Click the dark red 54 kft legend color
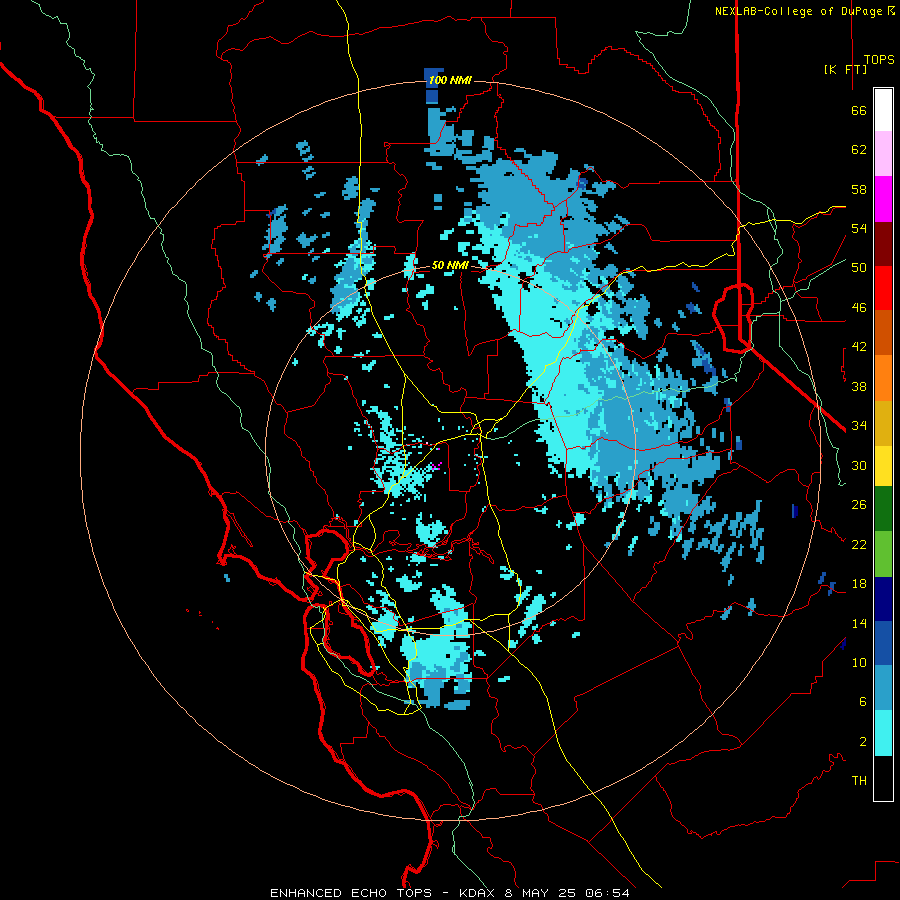This screenshot has height=900, width=900. coord(883,244)
